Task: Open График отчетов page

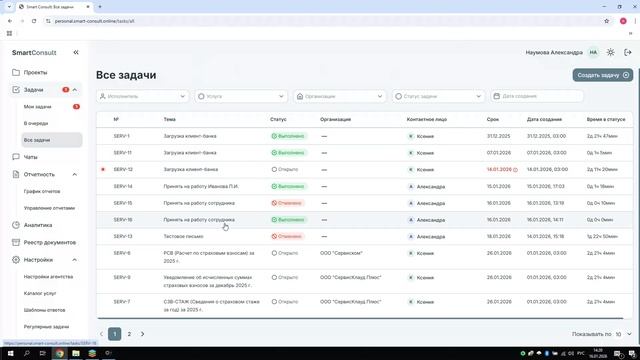Action: [42, 191]
